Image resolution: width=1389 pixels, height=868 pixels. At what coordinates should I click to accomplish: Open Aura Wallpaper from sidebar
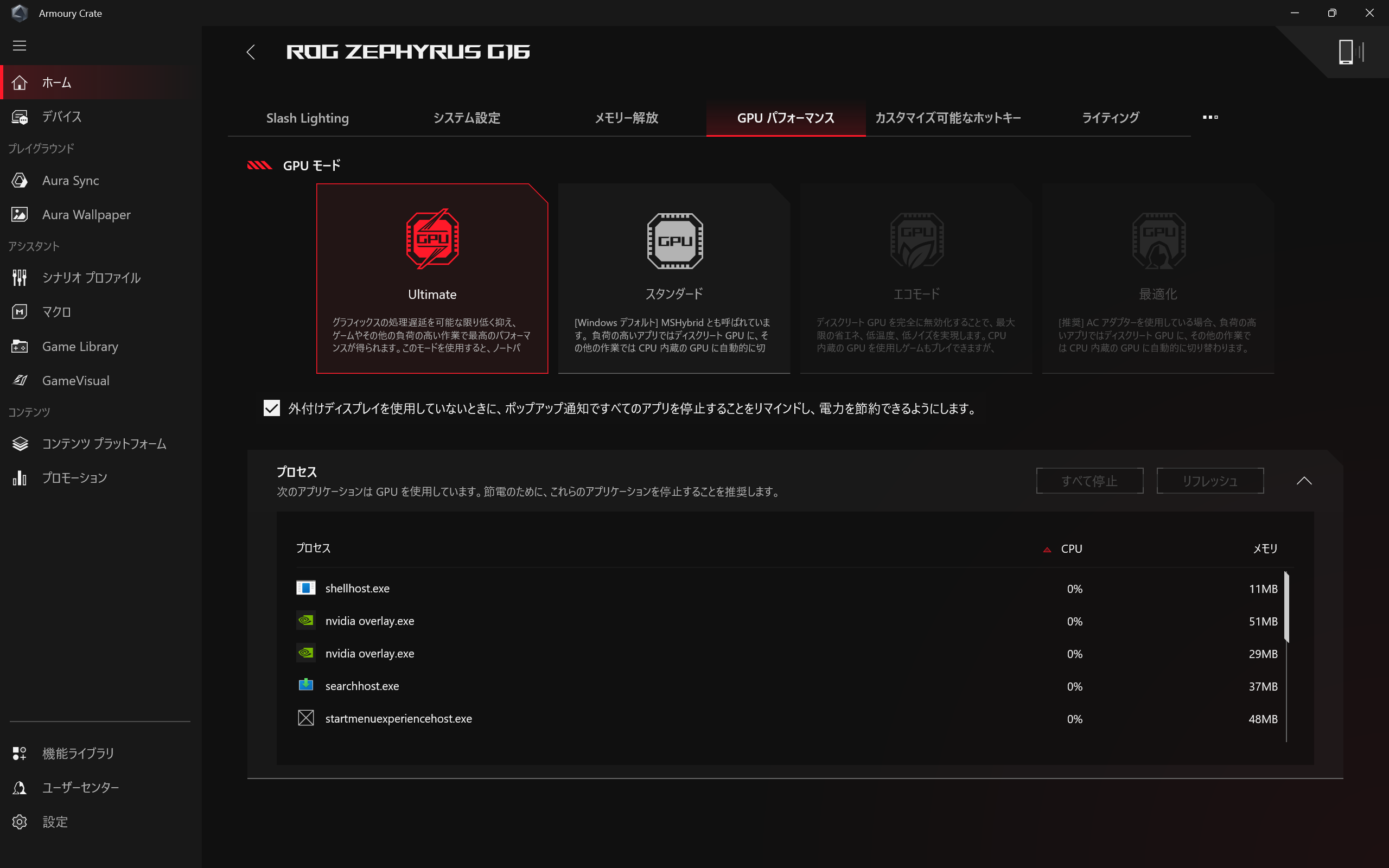[86, 215]
